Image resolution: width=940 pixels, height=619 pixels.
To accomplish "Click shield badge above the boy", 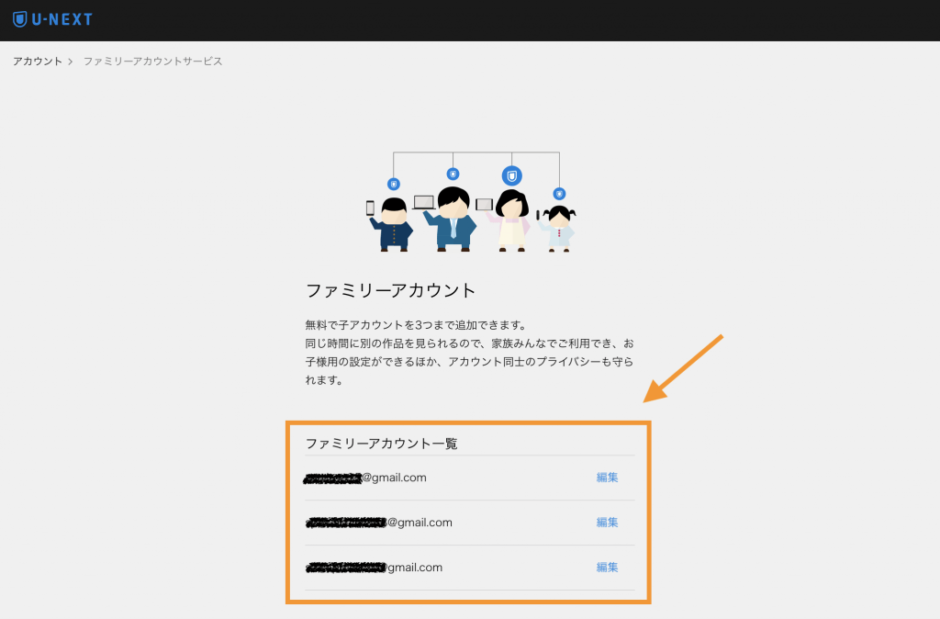I will click(393, 184).
